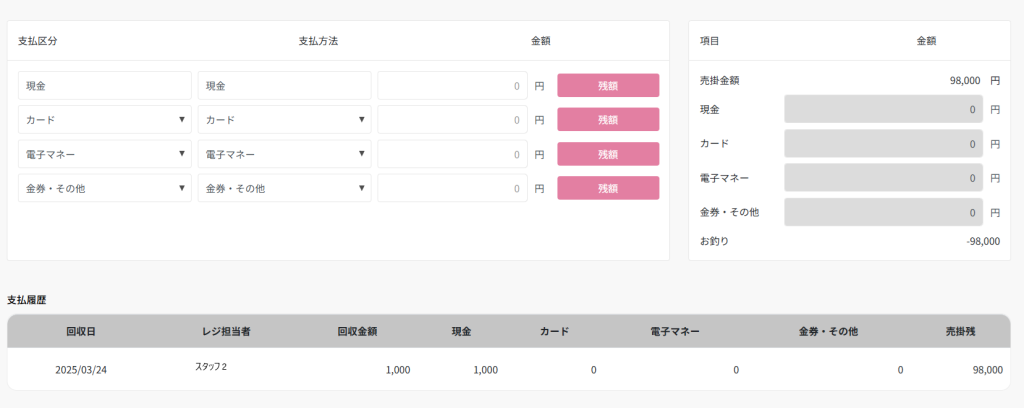Focus the 現金 row payment amount input
The width and height of the screenshot is (1024, 408).
coord(452,86)
